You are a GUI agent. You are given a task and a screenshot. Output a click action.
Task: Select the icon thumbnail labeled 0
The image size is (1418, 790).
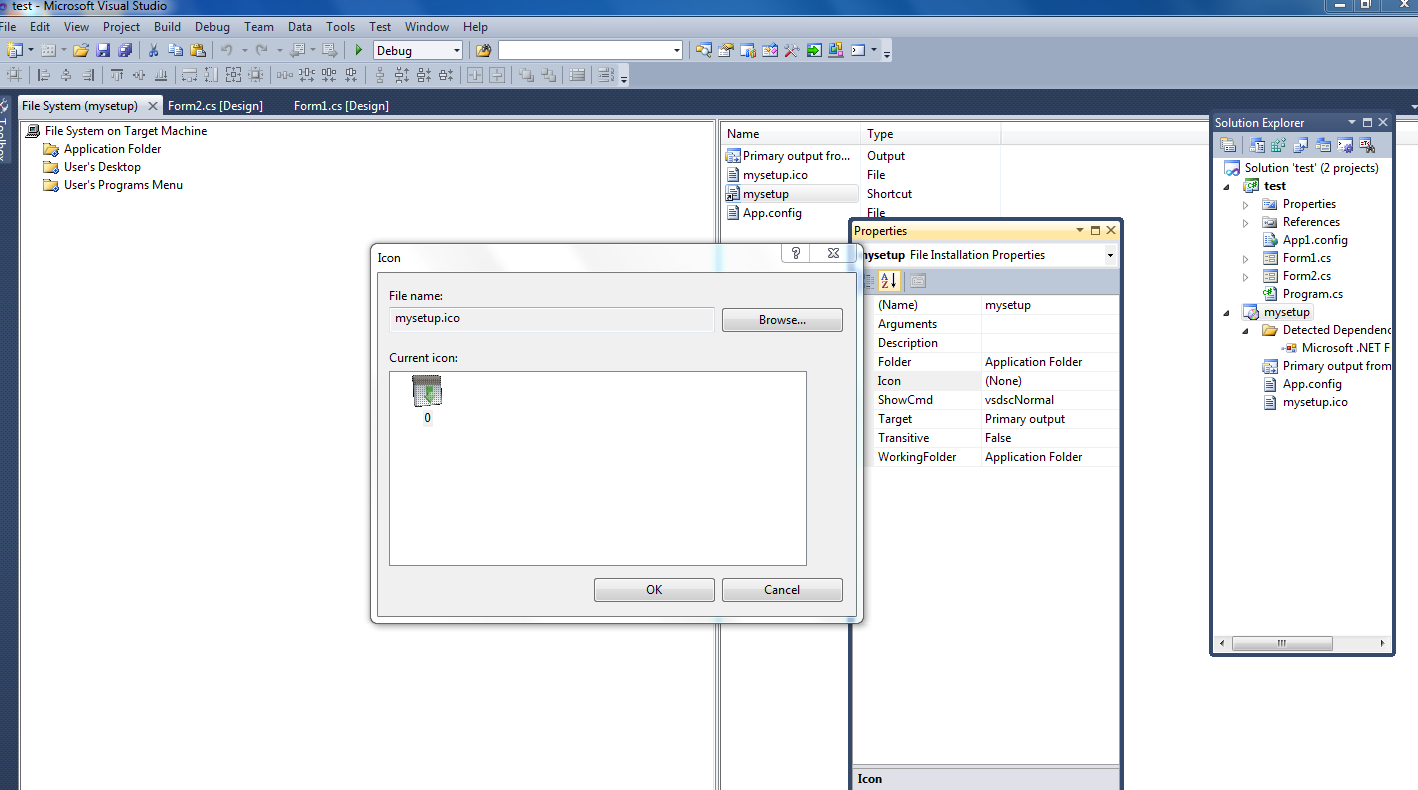(x=427, y=390)
